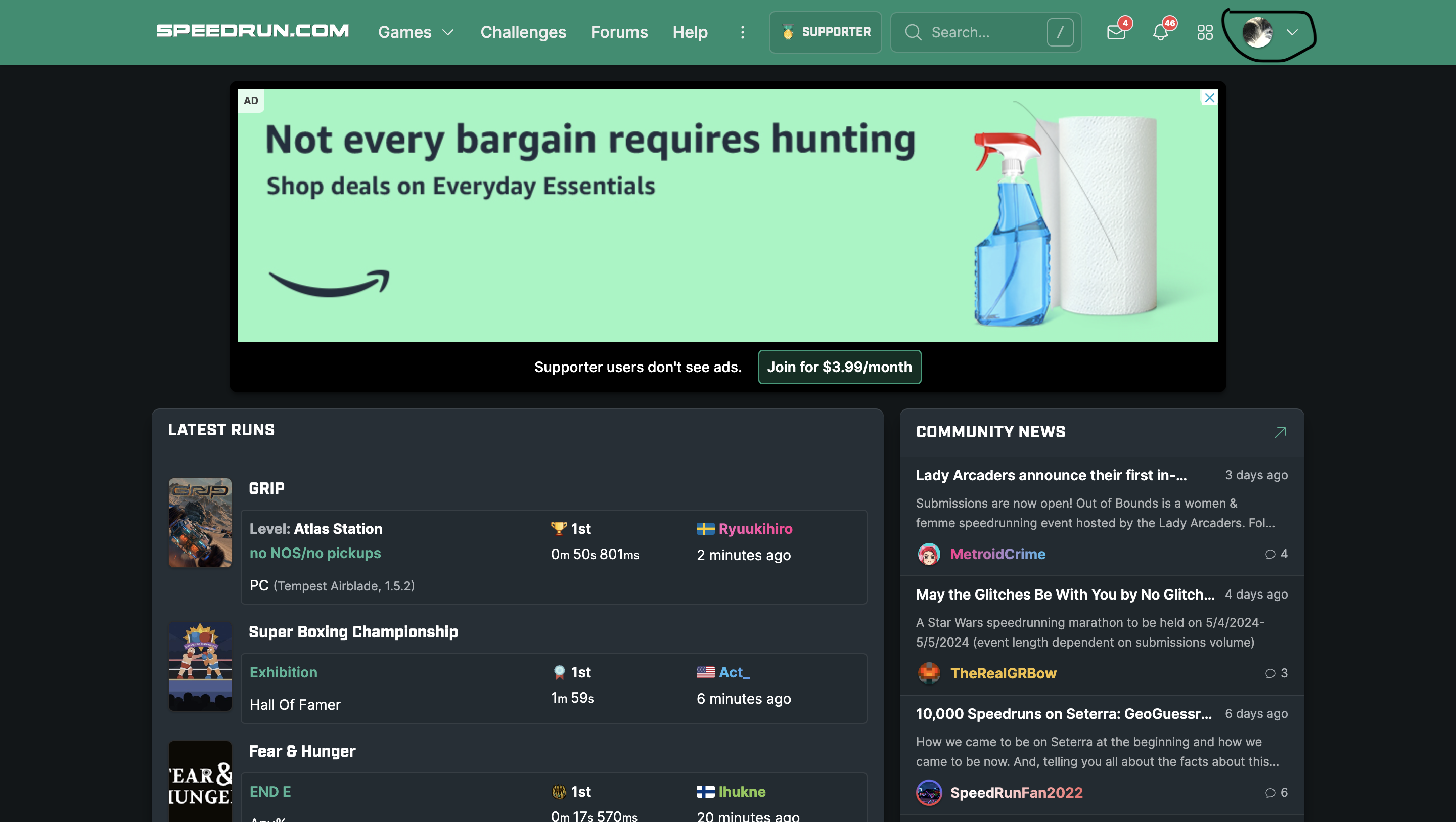The image size is (1456, 822).
Task: Open May the Glitches Be With You article
Action: tap(1065, 594)
